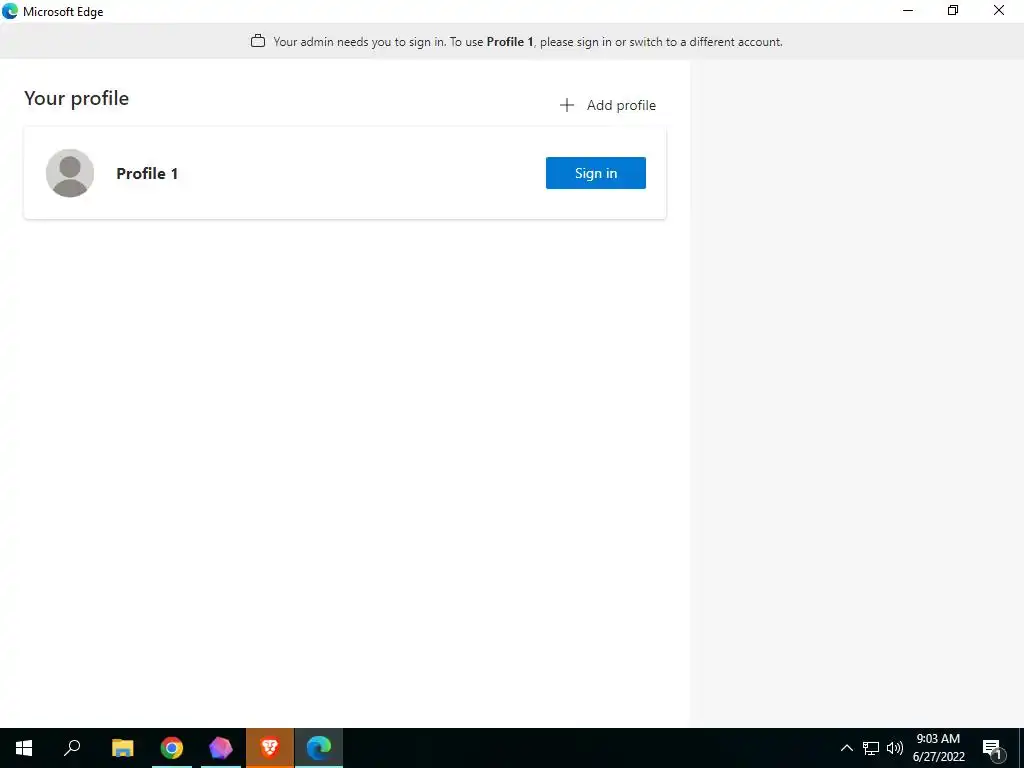Close the Microsoft Edge window
The width and height of the screenshot is (1024, 768).
(x=999, y=11)
